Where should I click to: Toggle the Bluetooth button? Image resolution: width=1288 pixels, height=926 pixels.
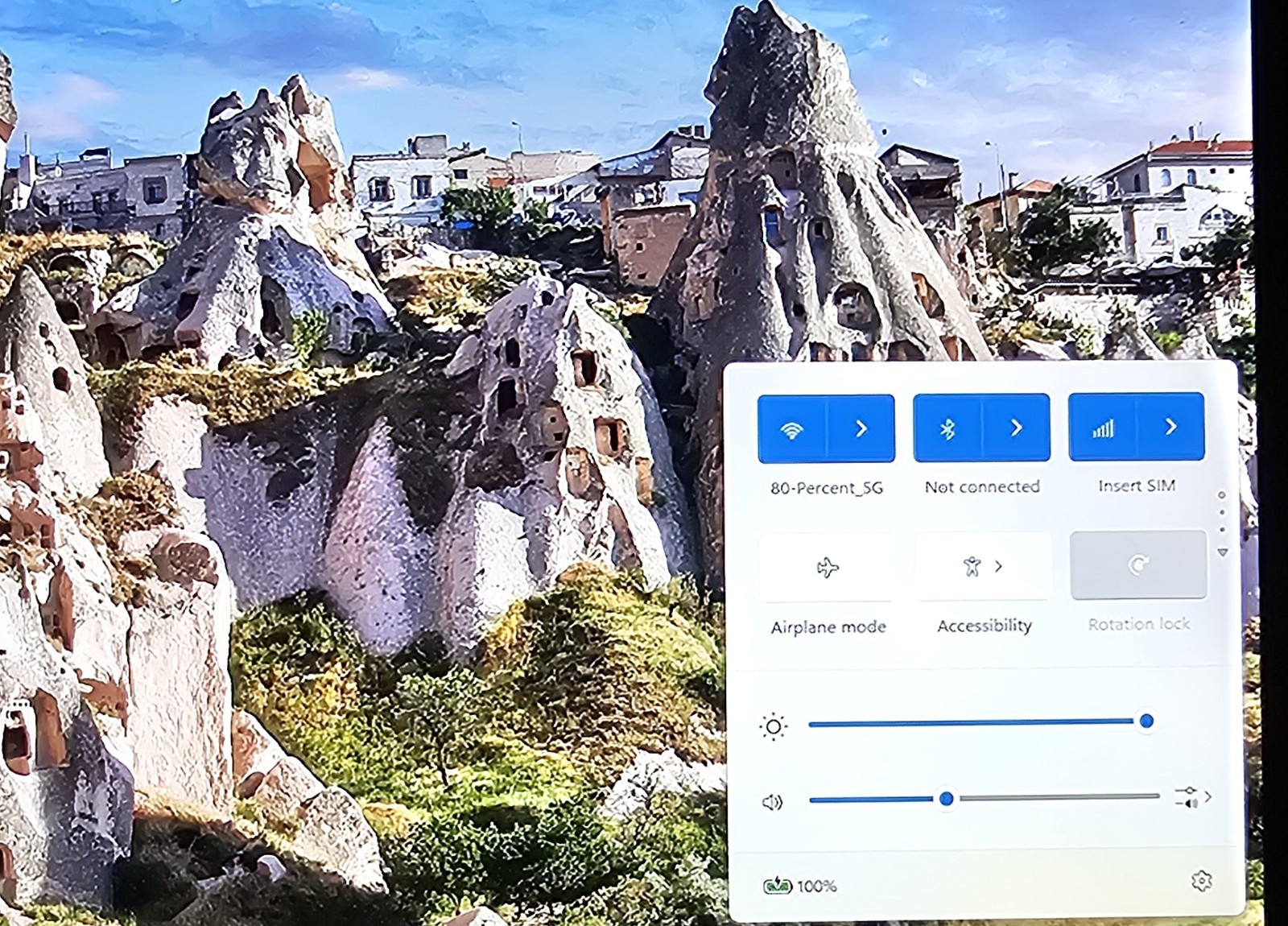click(947, 428)
